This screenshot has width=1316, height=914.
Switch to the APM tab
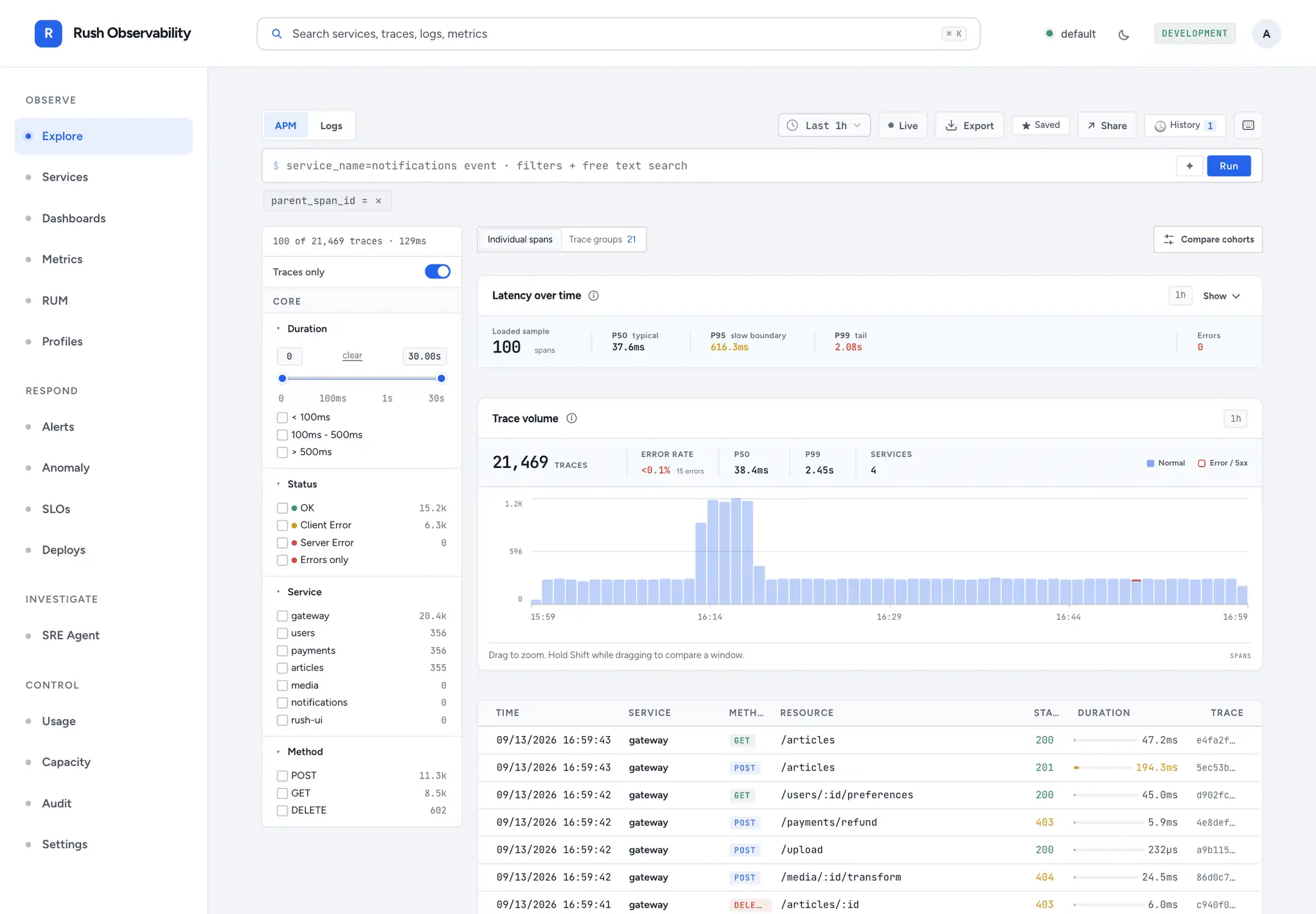tap(285, 125)
